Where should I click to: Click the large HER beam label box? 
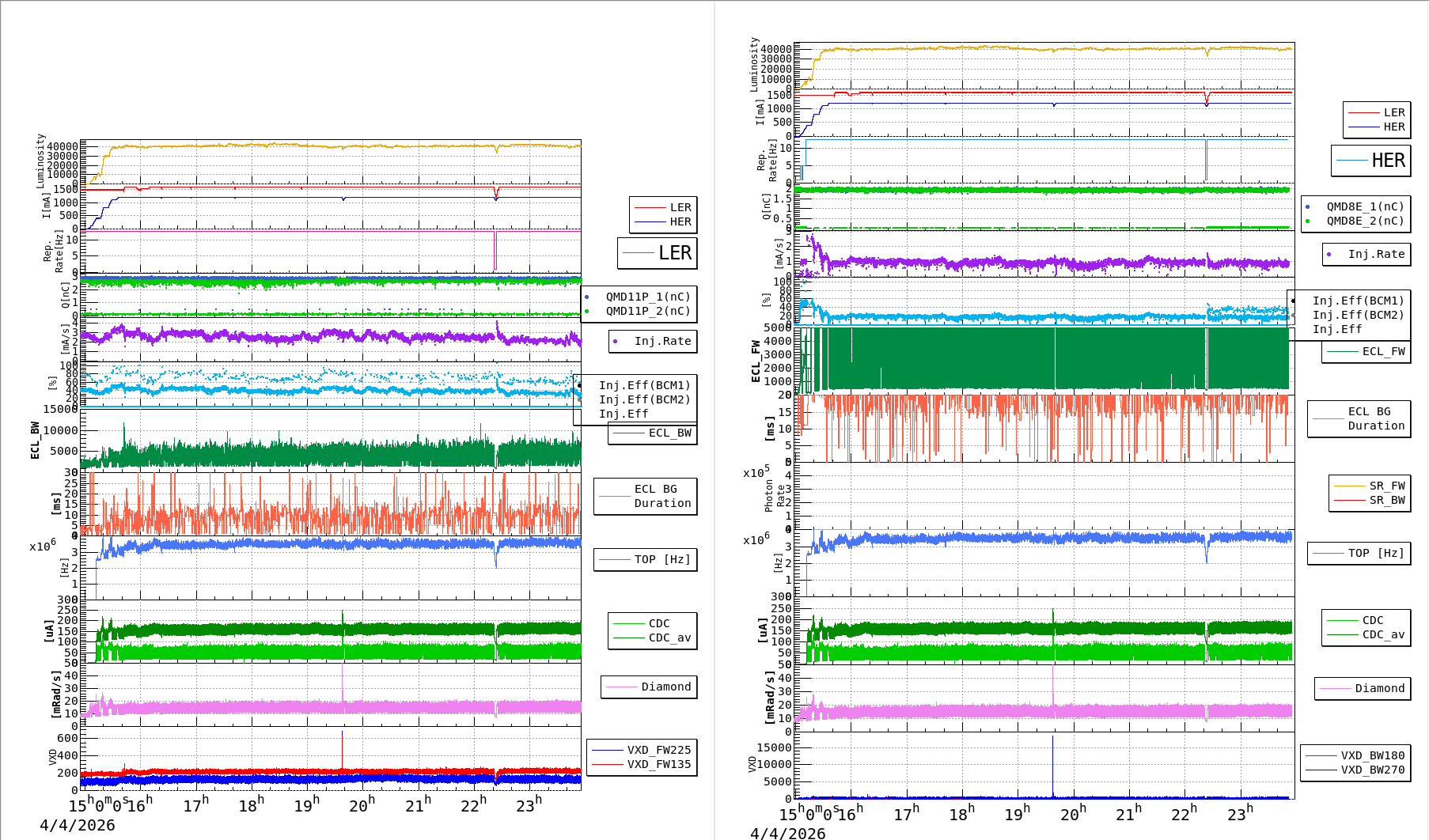coord(1371,161)
